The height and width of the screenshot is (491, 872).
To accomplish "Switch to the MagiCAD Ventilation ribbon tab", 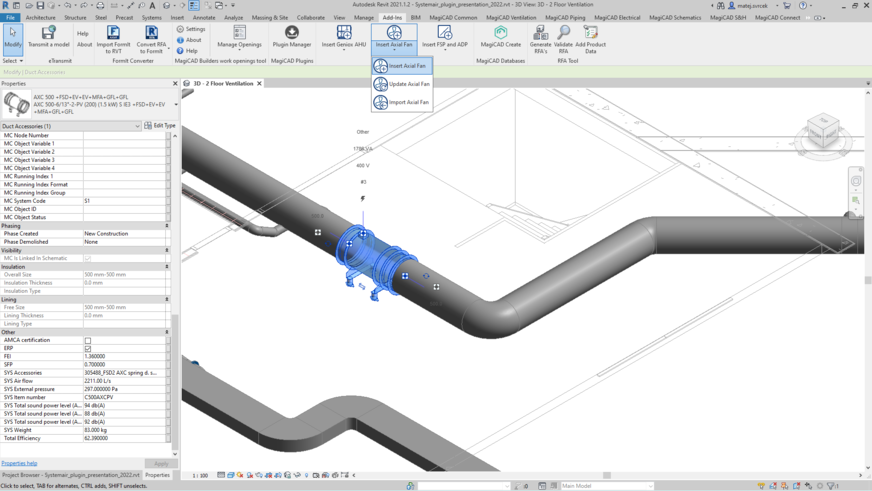I will pyautogui.click(x=511, y=17).
